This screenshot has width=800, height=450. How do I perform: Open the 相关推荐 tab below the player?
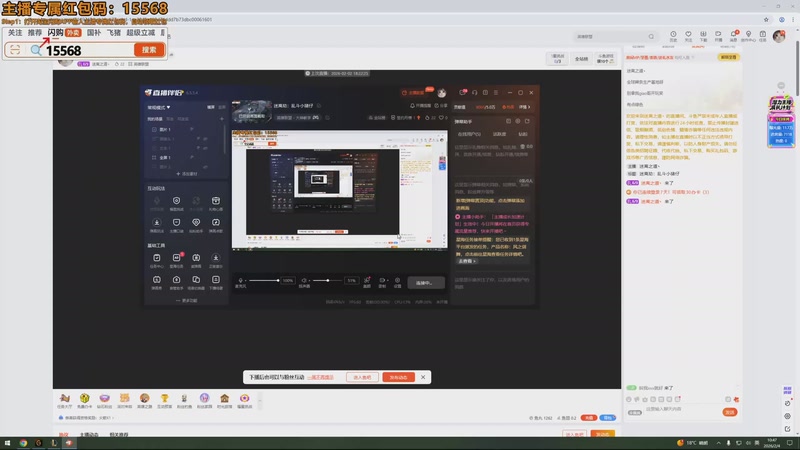tap(119, 435)
